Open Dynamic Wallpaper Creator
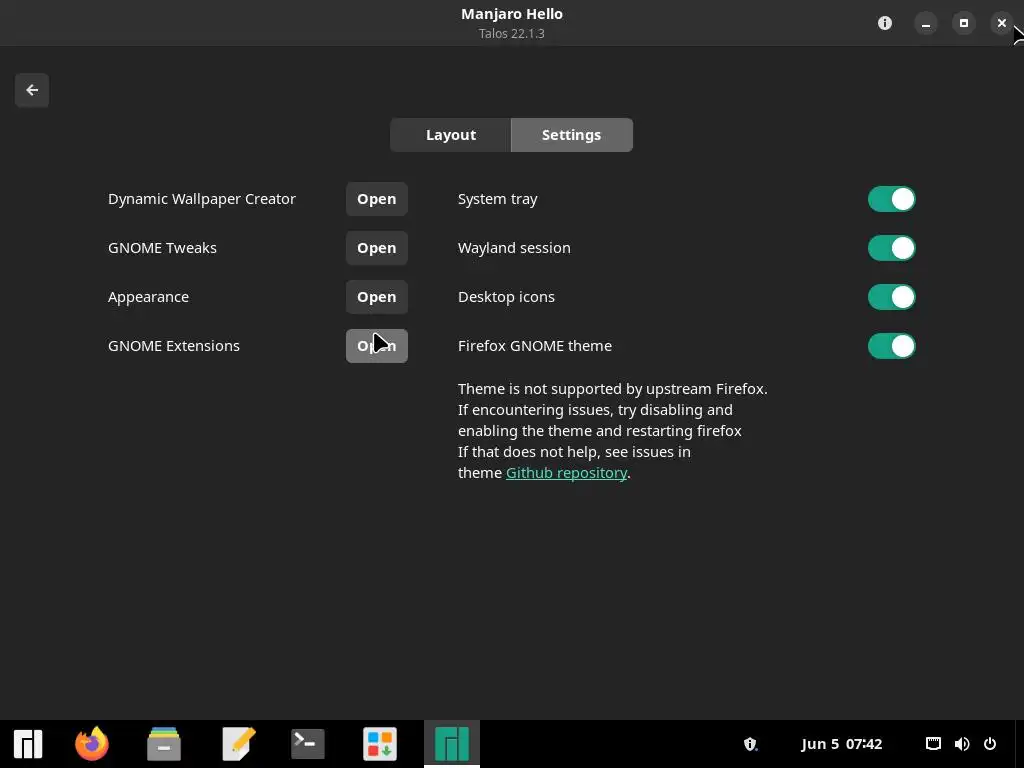This screenshot has height=768, width=1024. click(377, 199)
